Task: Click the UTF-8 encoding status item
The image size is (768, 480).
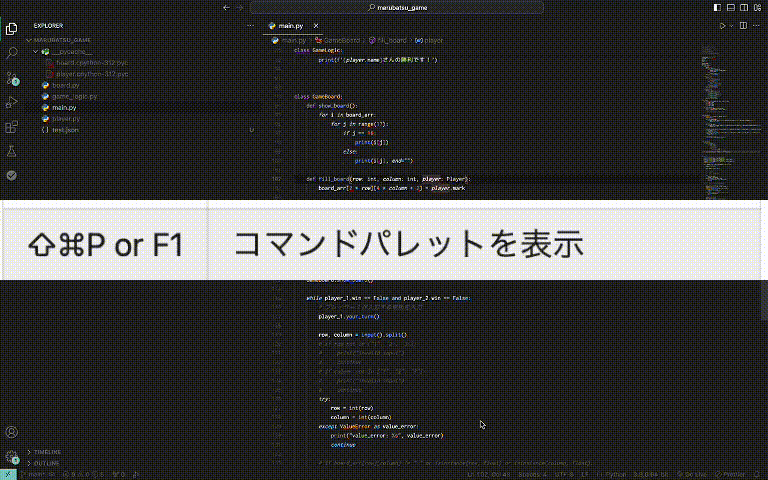Action: (564, 474)
